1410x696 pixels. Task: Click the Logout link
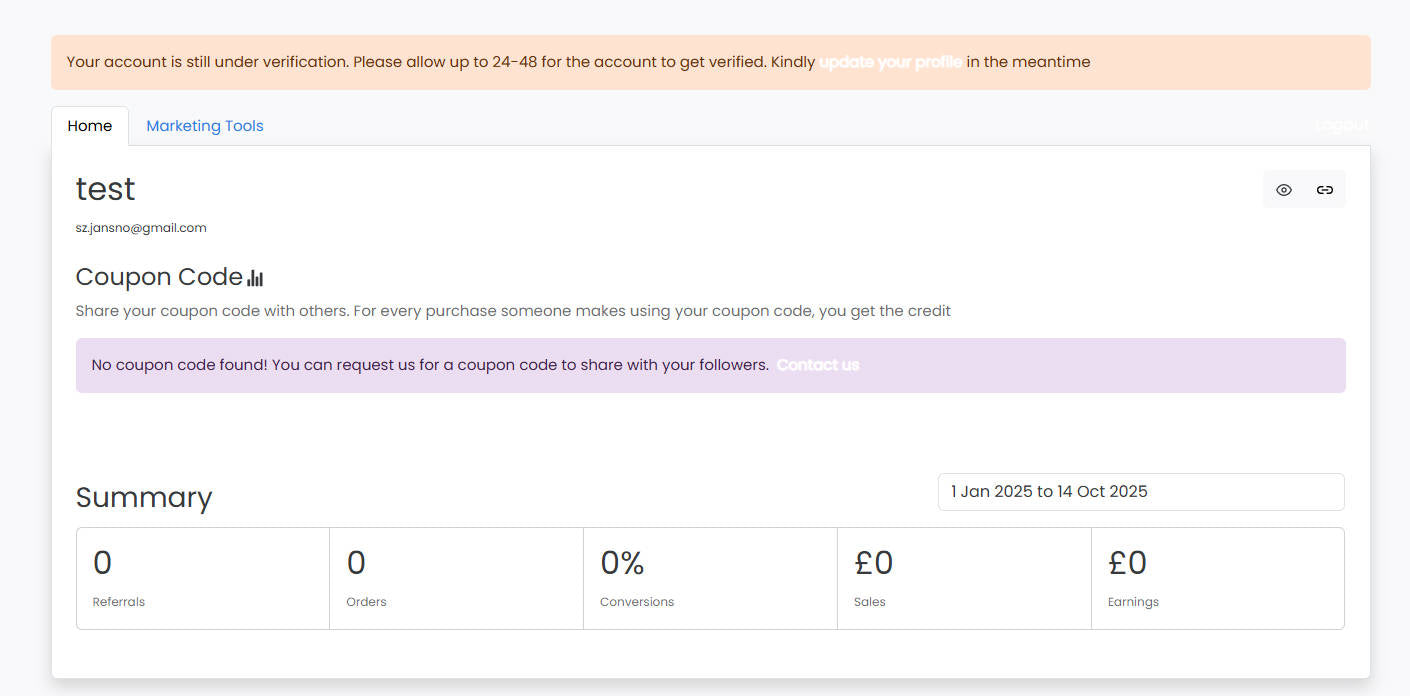[1341, 125]
